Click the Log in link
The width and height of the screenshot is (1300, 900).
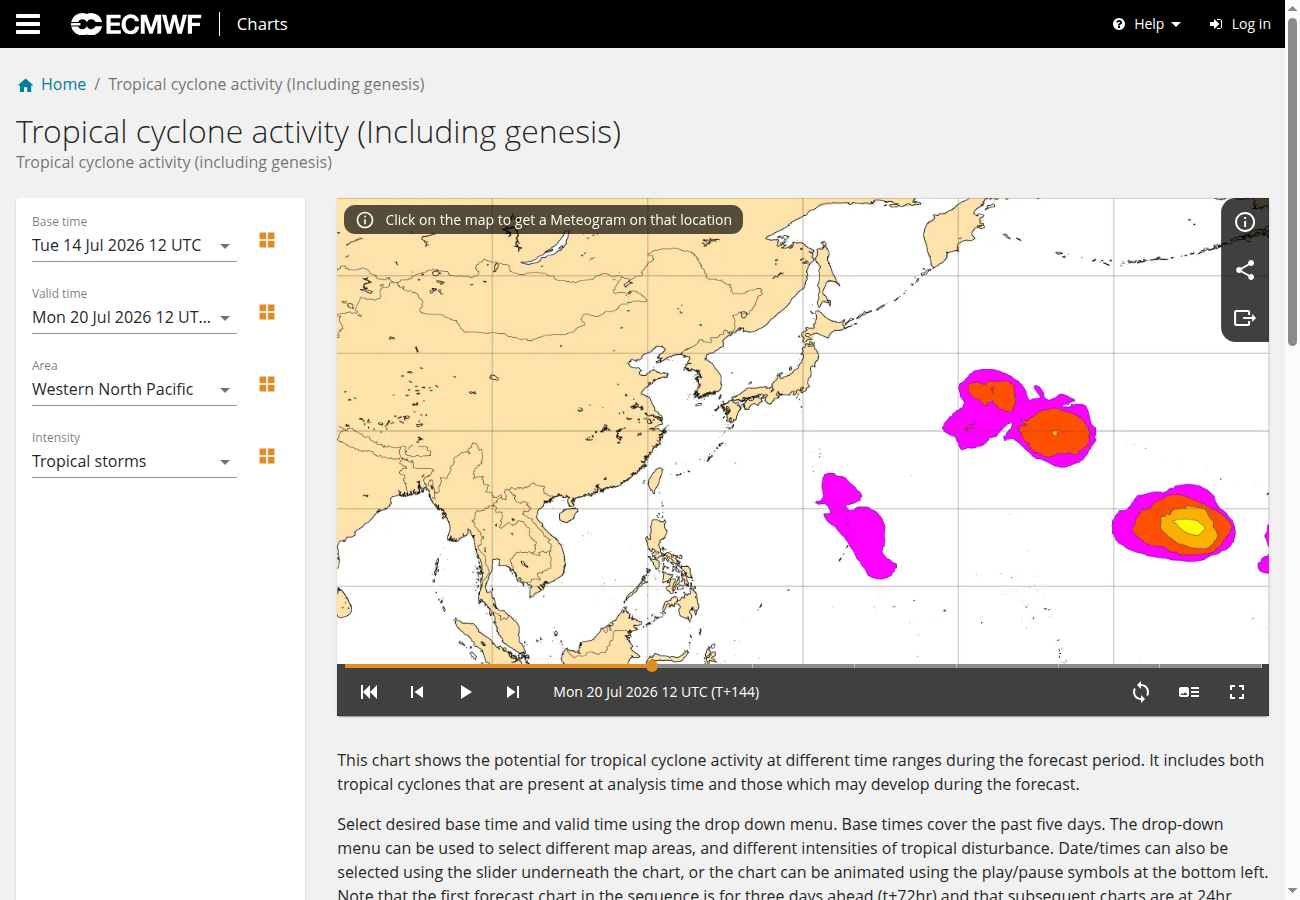1240,24
